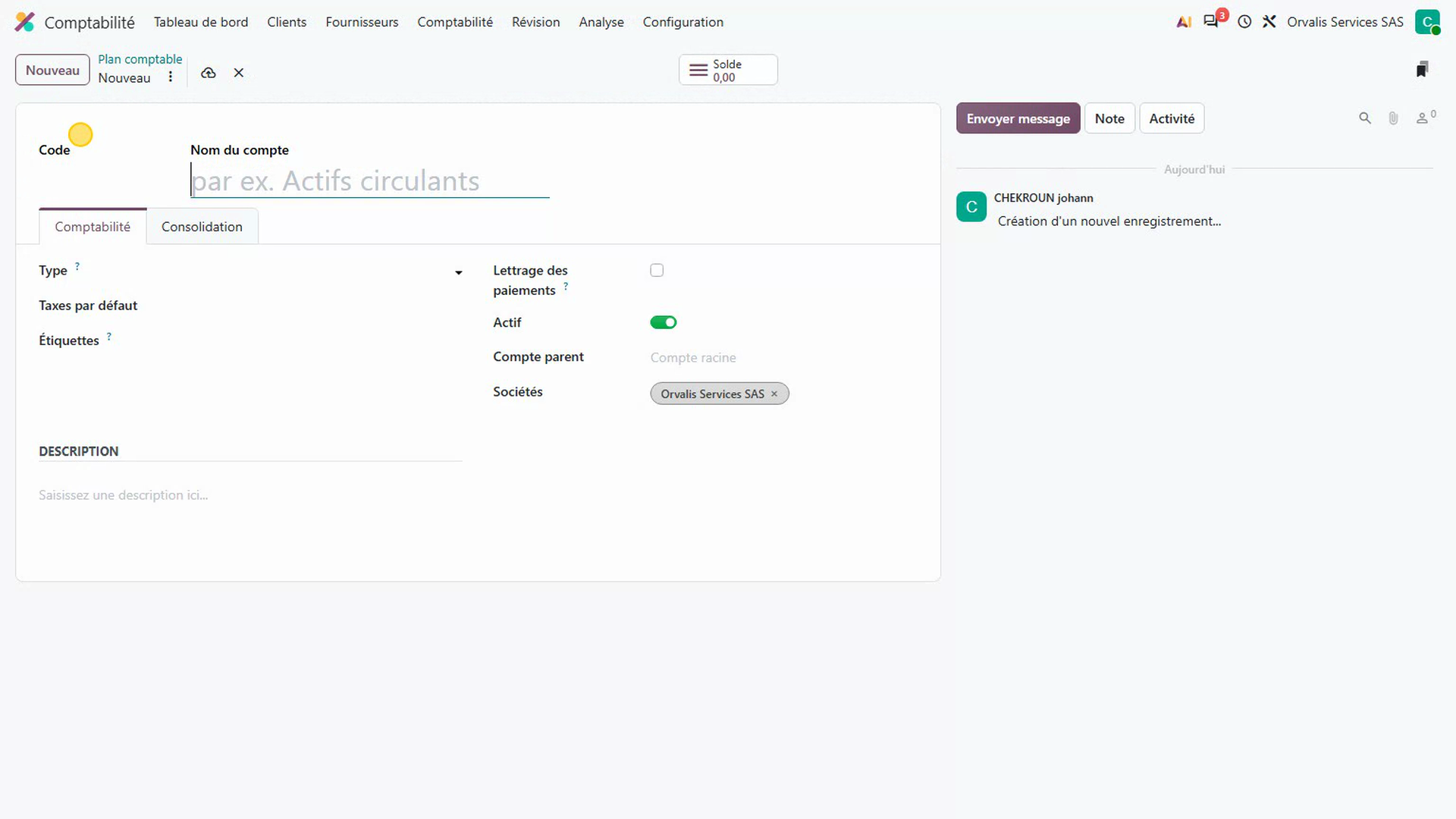Switch company via Orvalis Services SAS
Viewport: 1456px width, 819px height.
1345,22
